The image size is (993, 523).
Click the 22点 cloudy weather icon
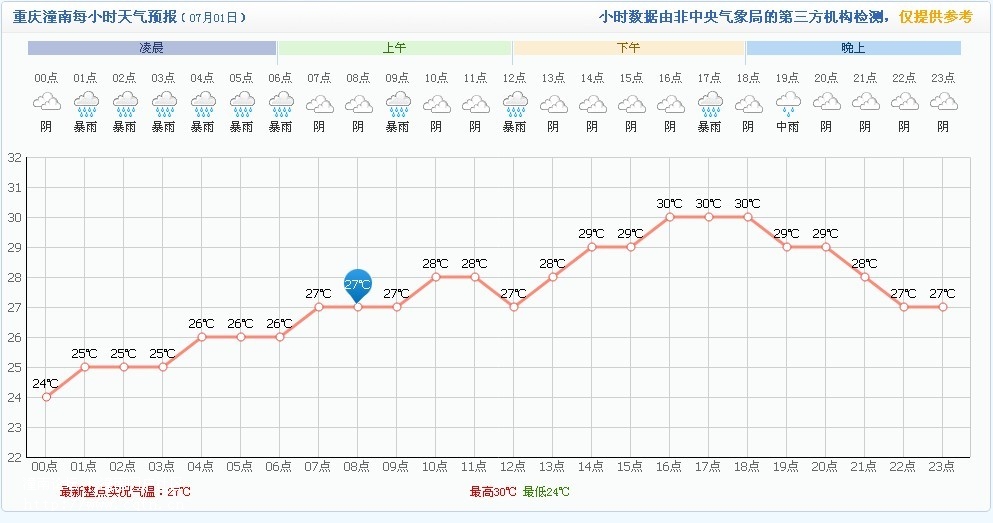[905, 102]
